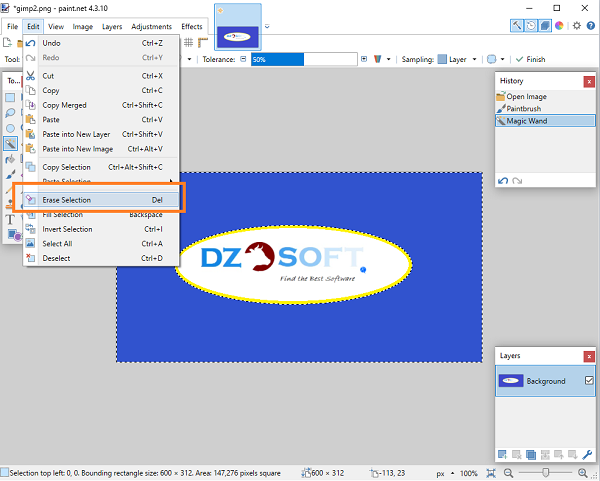Image resolution: width=600 pixels, height=481 pixels.
Task: Zoom out with the magnifier minus icon
Action: pyautogui.click(x=508, y=473)
